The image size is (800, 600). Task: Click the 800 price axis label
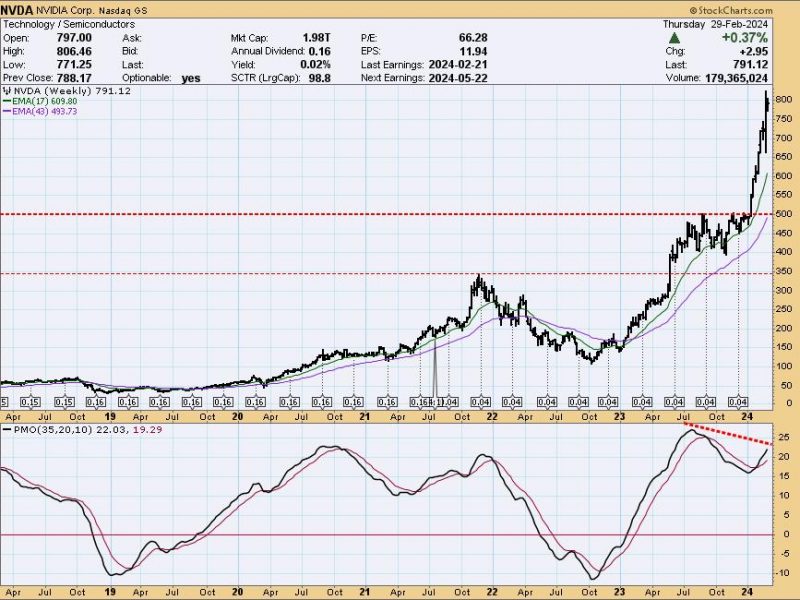point(784,99)
